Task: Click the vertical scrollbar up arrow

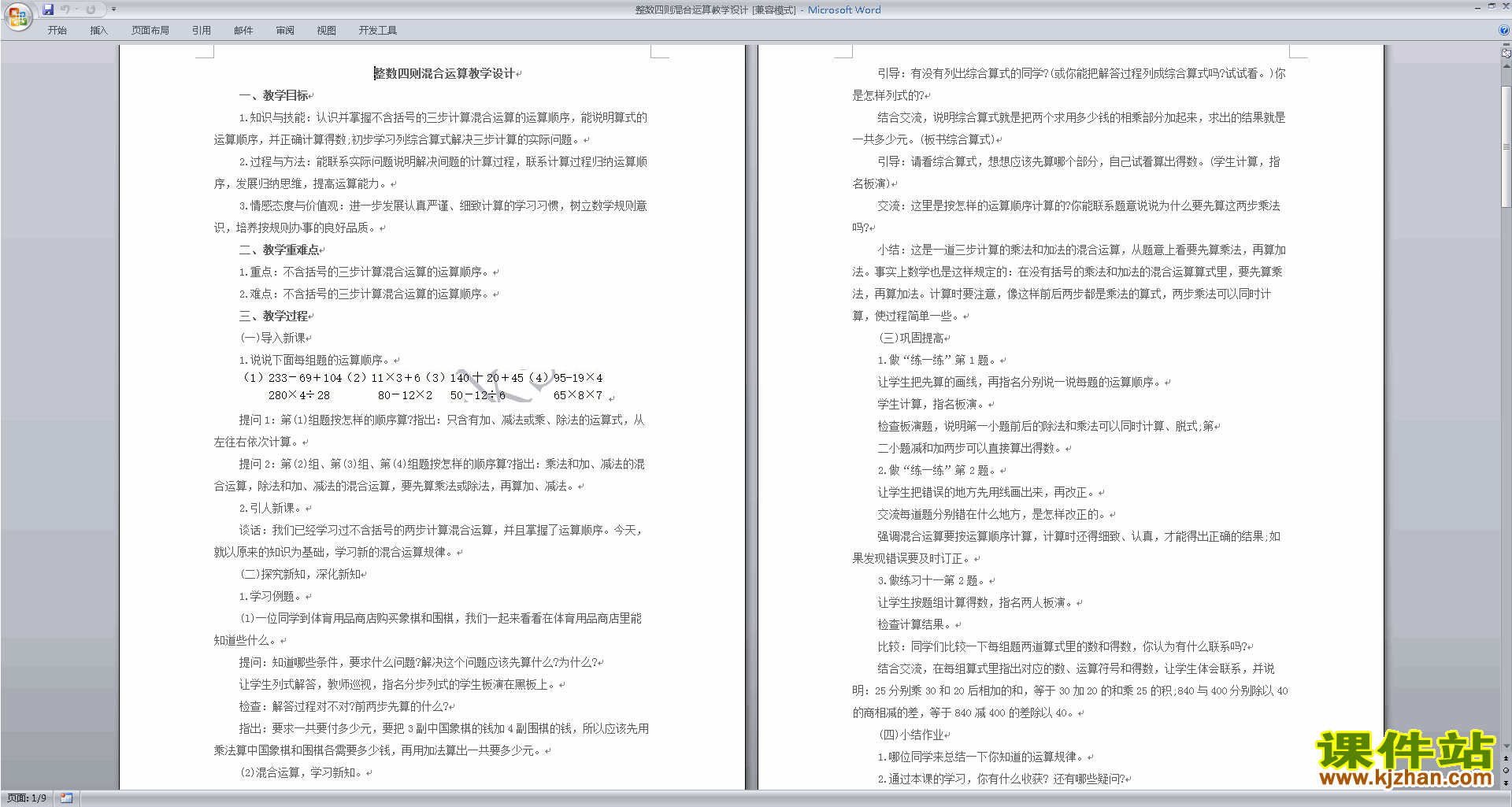Action: 1506,66
